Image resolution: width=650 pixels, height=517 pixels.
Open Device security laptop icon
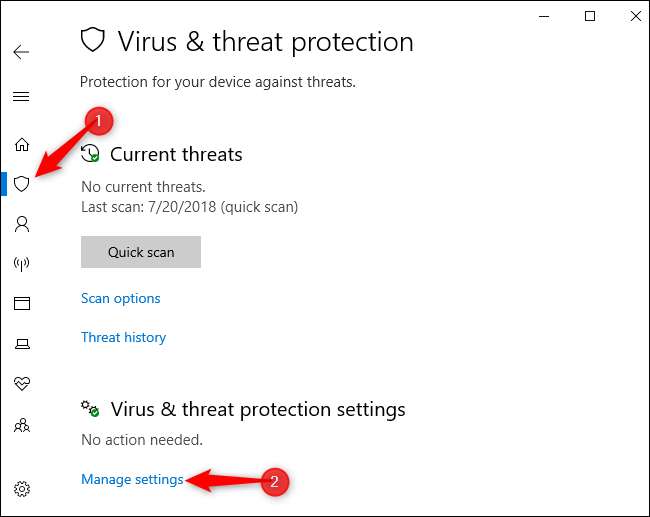[x=21, y=344]
